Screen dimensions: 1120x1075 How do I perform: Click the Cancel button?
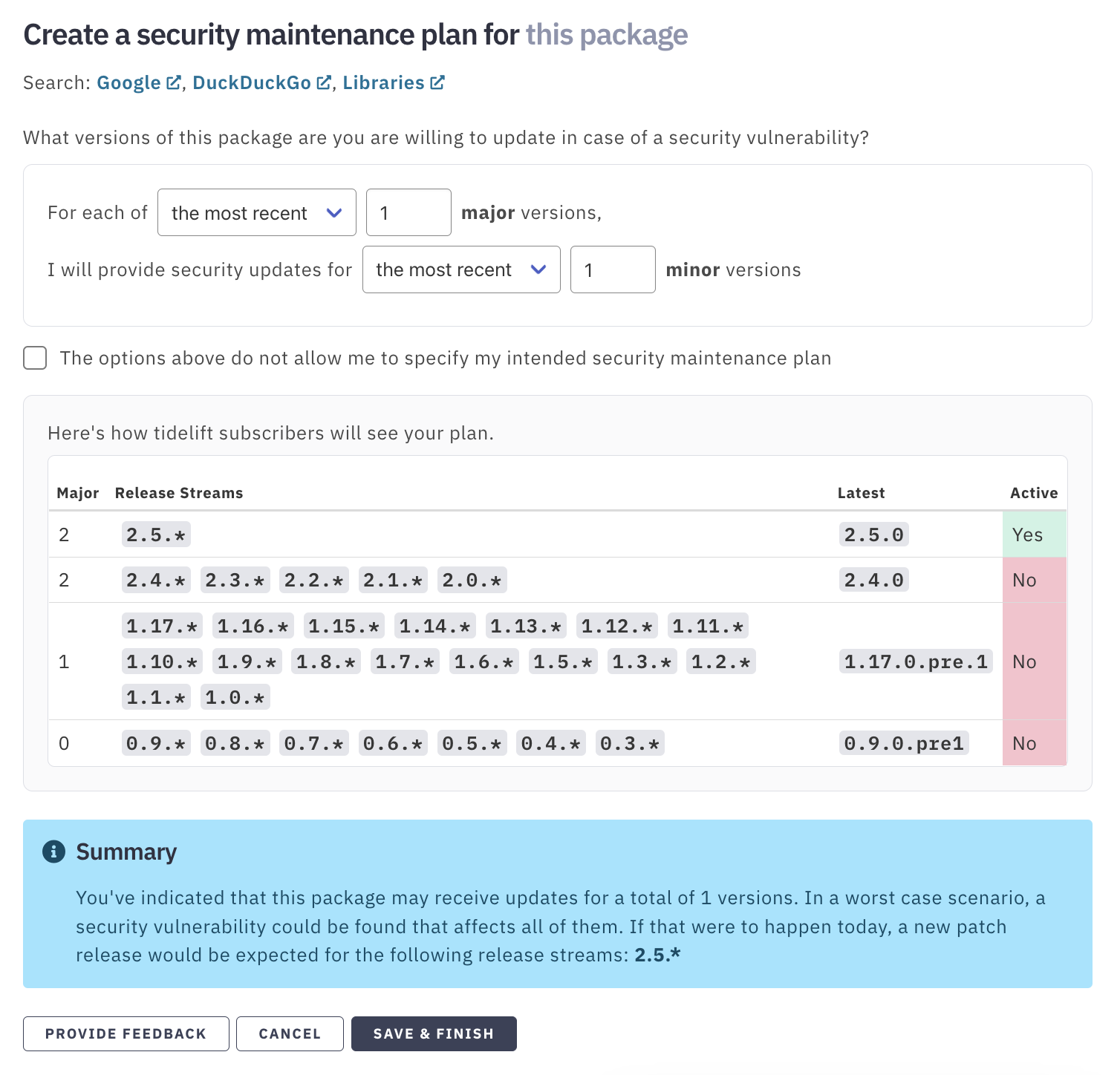coord(290,1033)
